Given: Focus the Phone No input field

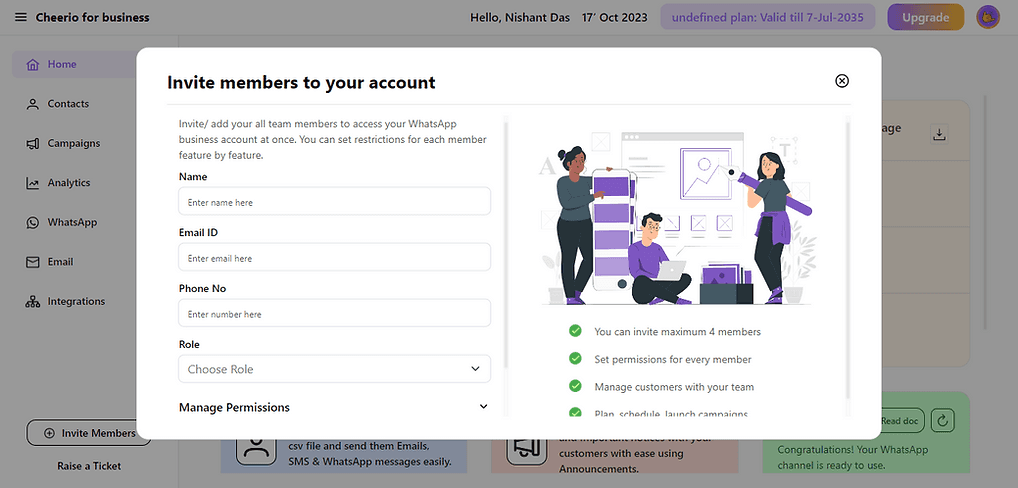Looking at the screenshot, I should [x=334, y=313].
